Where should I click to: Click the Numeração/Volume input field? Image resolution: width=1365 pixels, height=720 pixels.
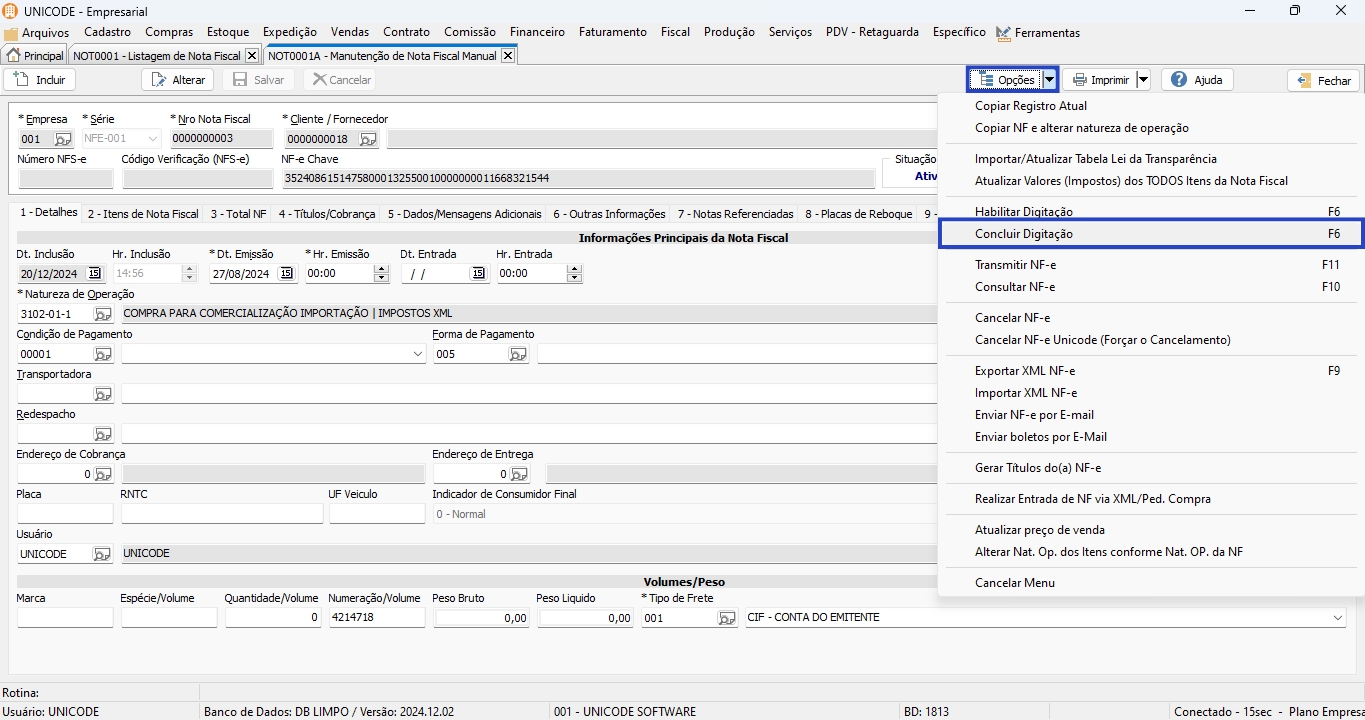point(376,618)
